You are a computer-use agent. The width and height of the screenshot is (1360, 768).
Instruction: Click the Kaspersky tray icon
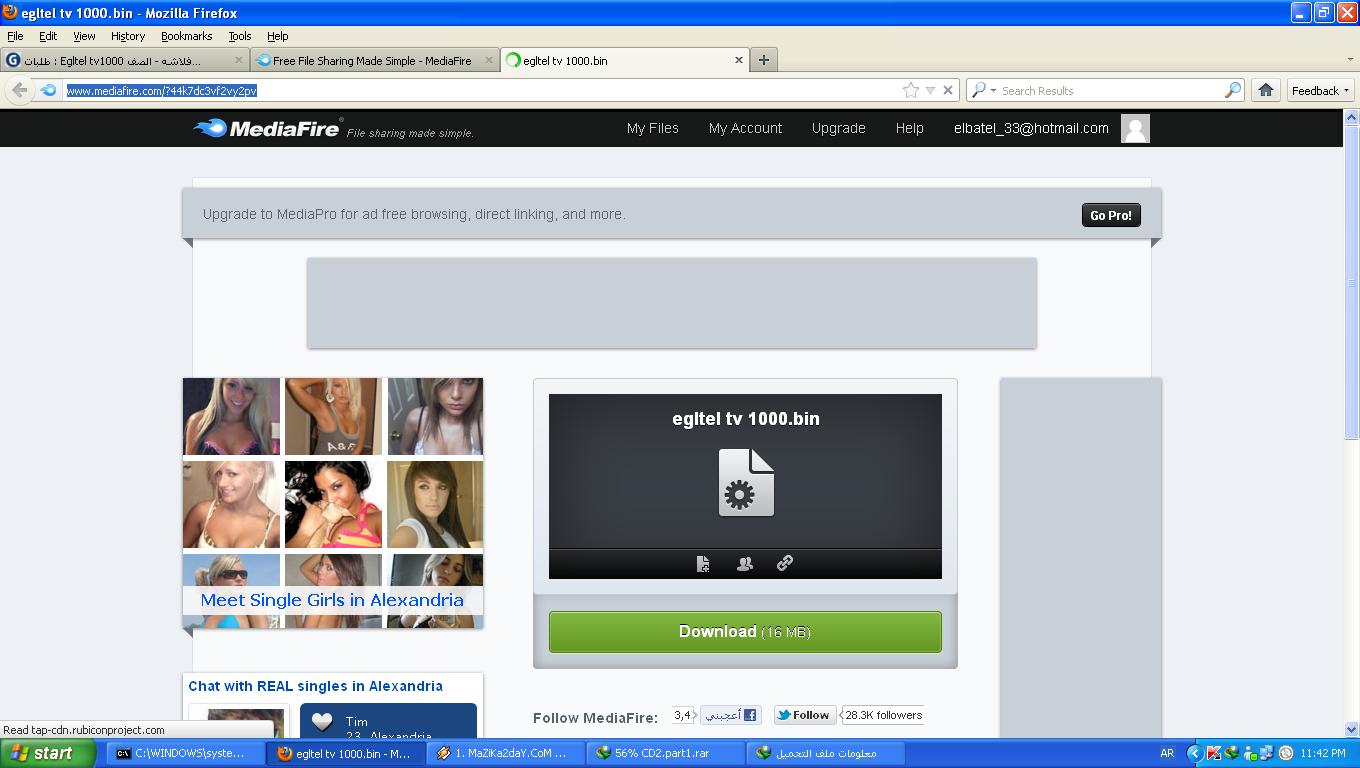pyautogui.click(x=1214, y=753)
